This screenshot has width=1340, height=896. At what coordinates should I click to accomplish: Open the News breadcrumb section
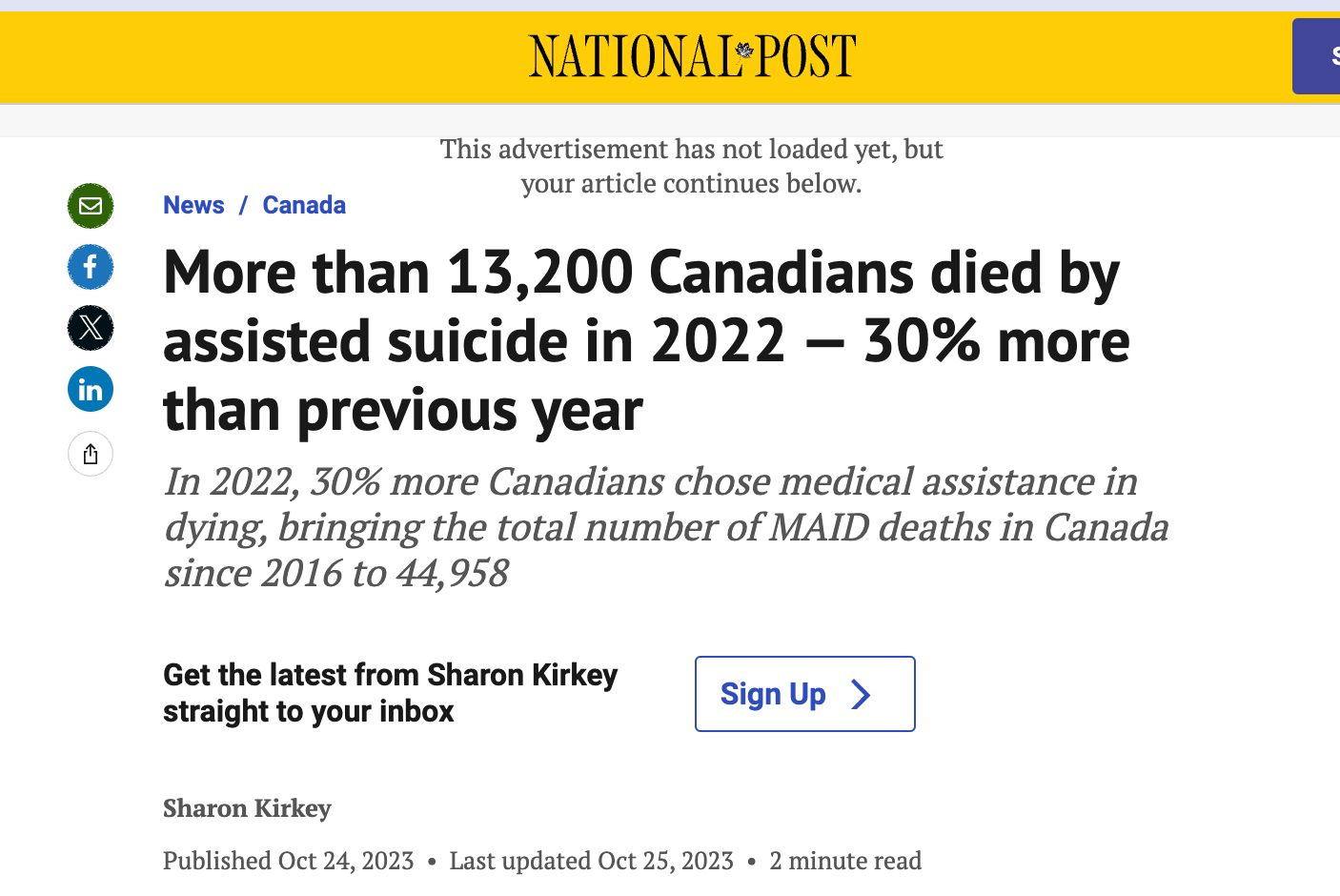(x=193, y=205)
